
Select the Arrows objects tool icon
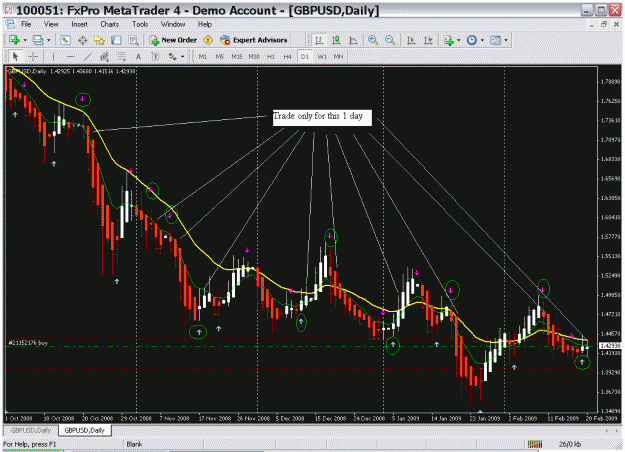(172, 57)
